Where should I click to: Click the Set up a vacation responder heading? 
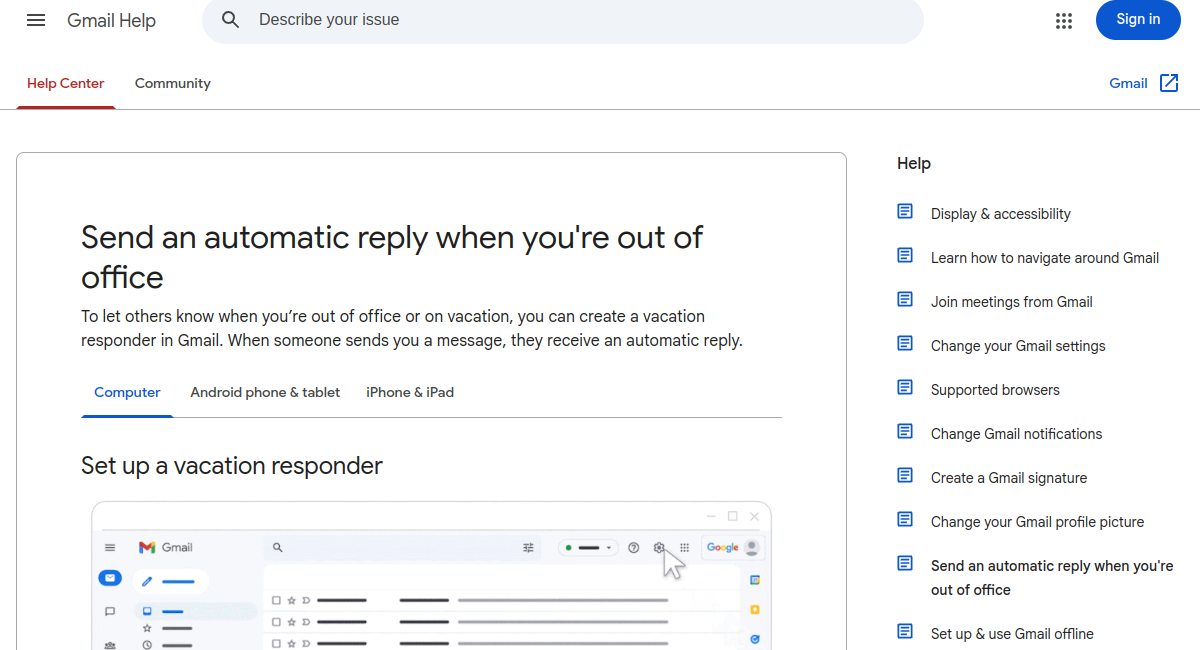[x=232, y=466]
